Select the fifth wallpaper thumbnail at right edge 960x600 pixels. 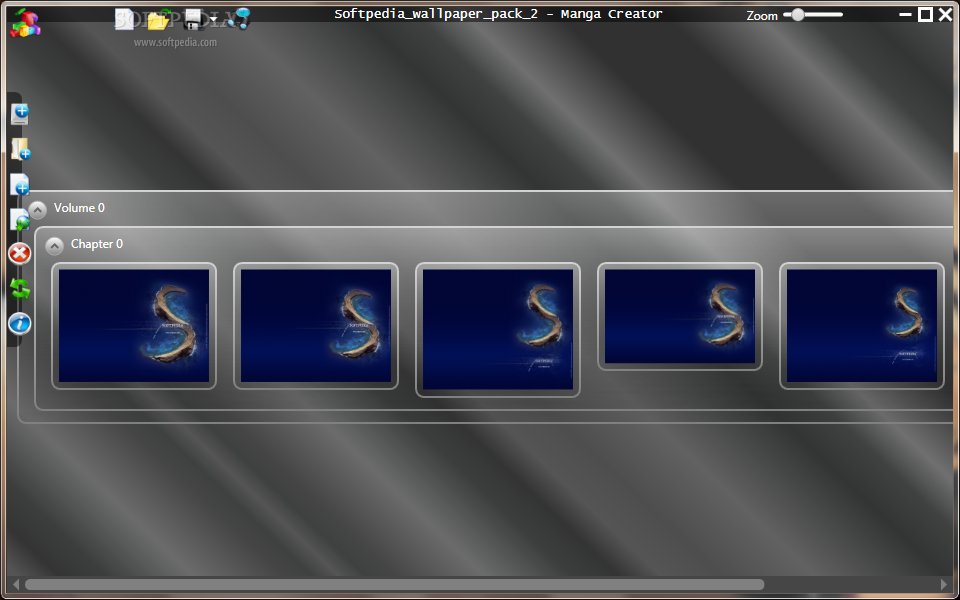click(861, 326)
